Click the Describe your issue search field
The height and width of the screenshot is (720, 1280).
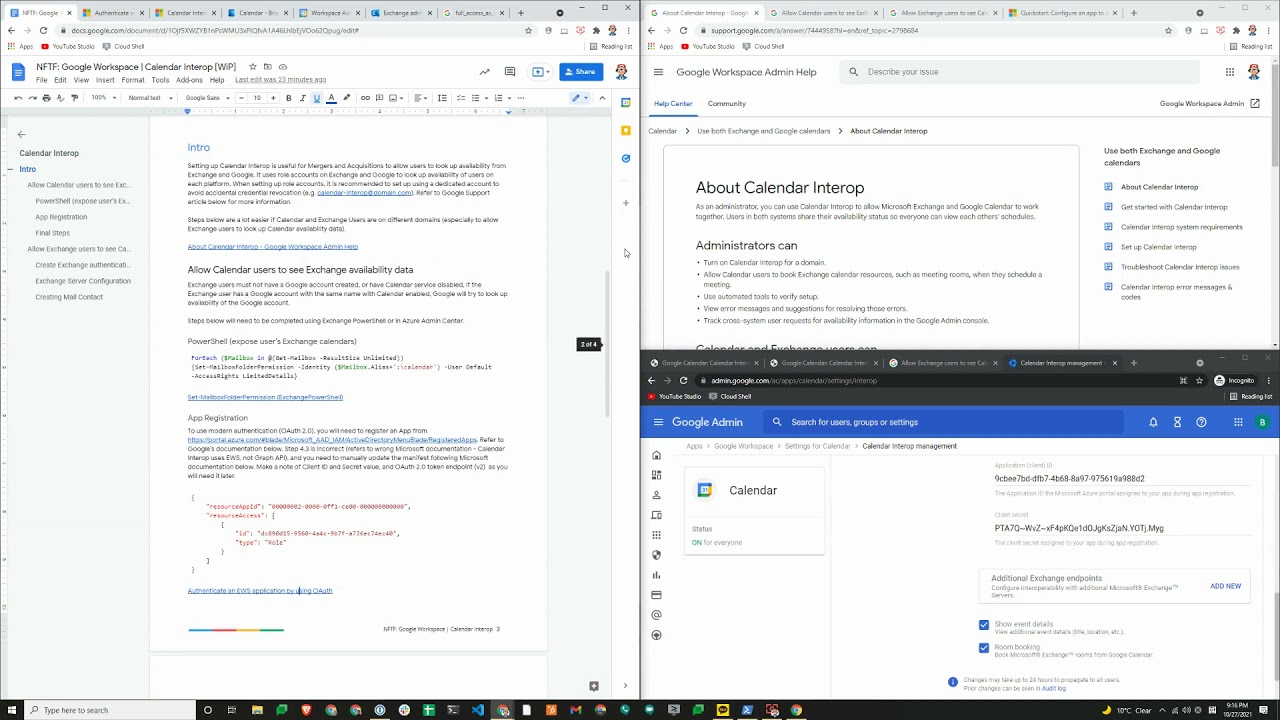(x=1020, y=72)
